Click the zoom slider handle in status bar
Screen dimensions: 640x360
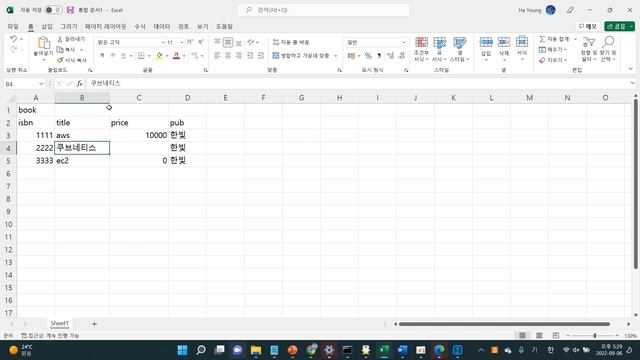[x=595, y=336]
